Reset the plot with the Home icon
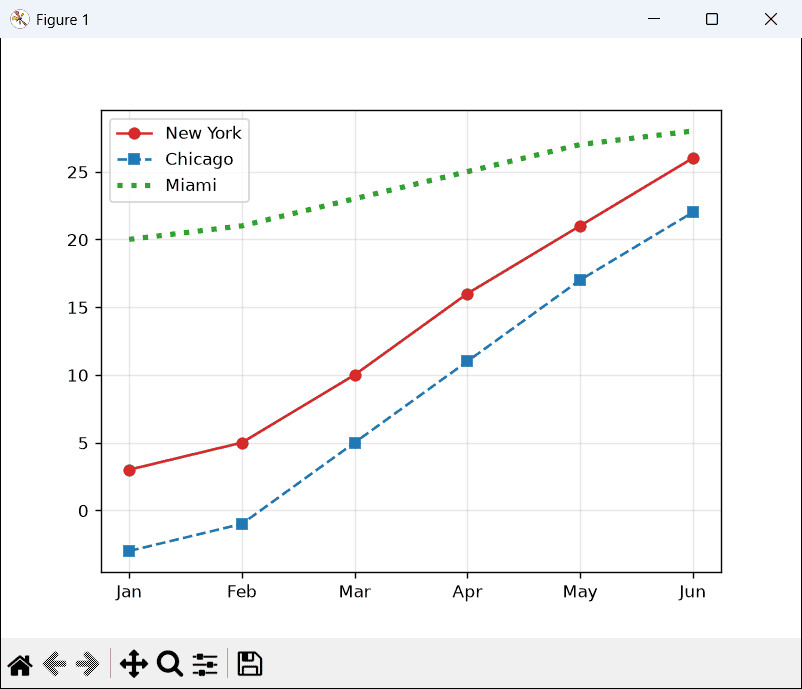The image size is (802, 689). pos(20,664)
